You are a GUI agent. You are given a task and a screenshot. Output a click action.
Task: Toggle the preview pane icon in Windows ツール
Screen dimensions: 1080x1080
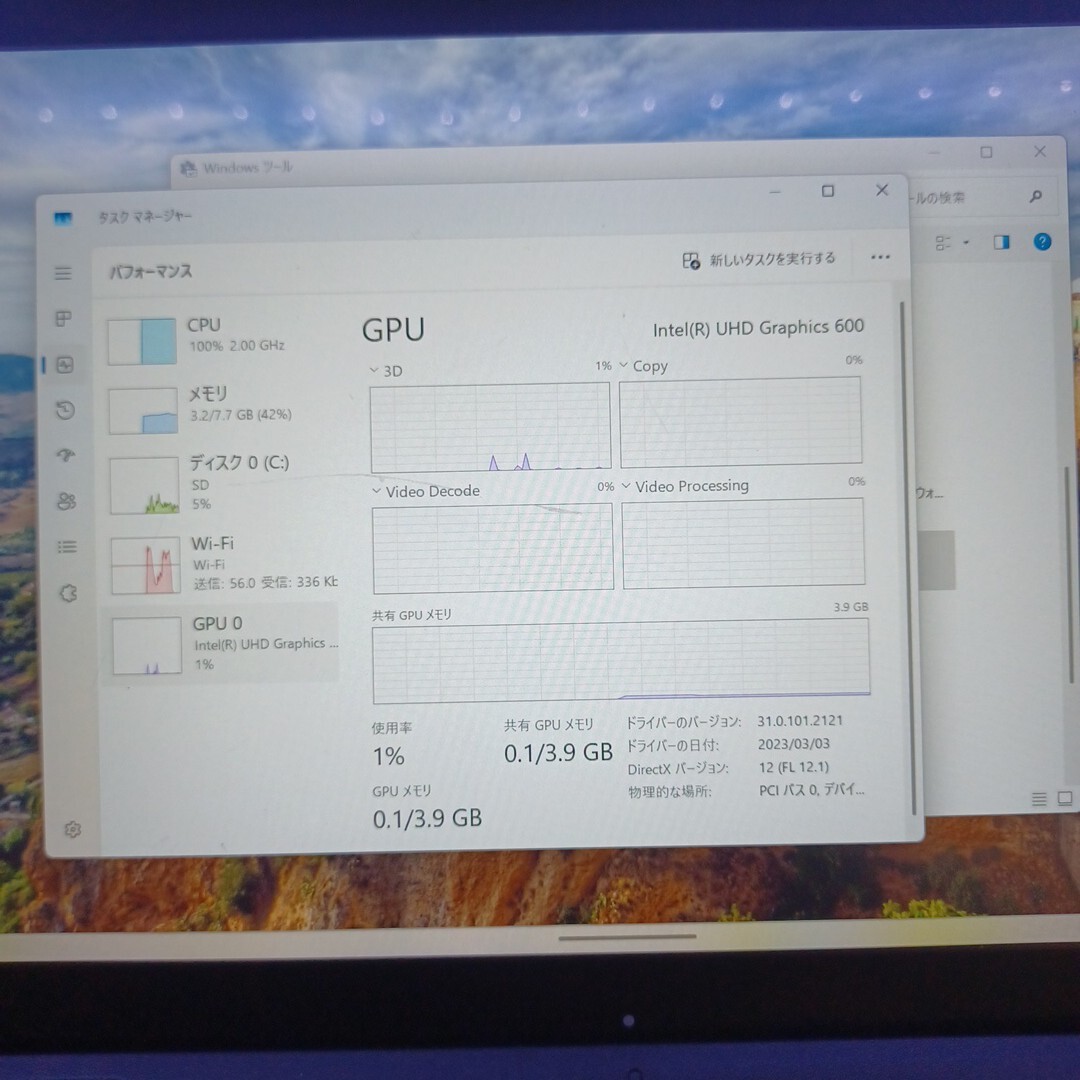1001,242
